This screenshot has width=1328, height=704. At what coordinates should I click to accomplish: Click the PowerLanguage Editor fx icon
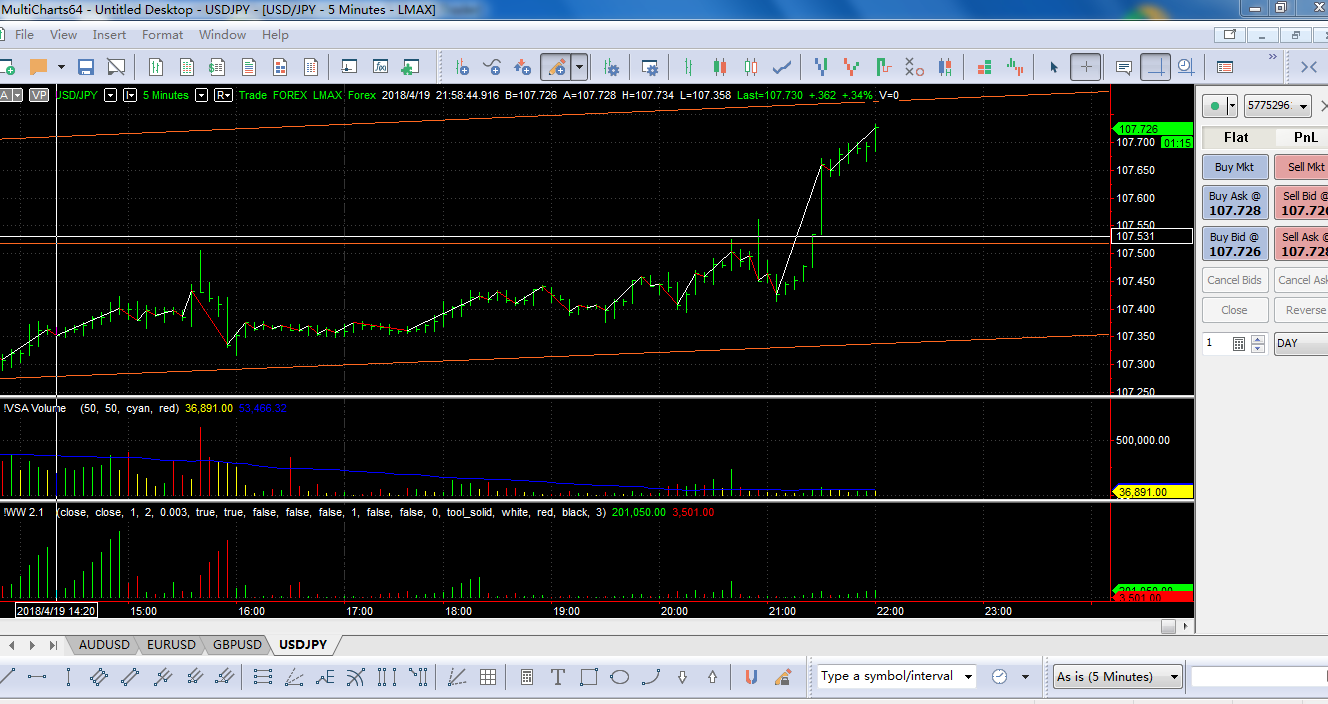381,67
